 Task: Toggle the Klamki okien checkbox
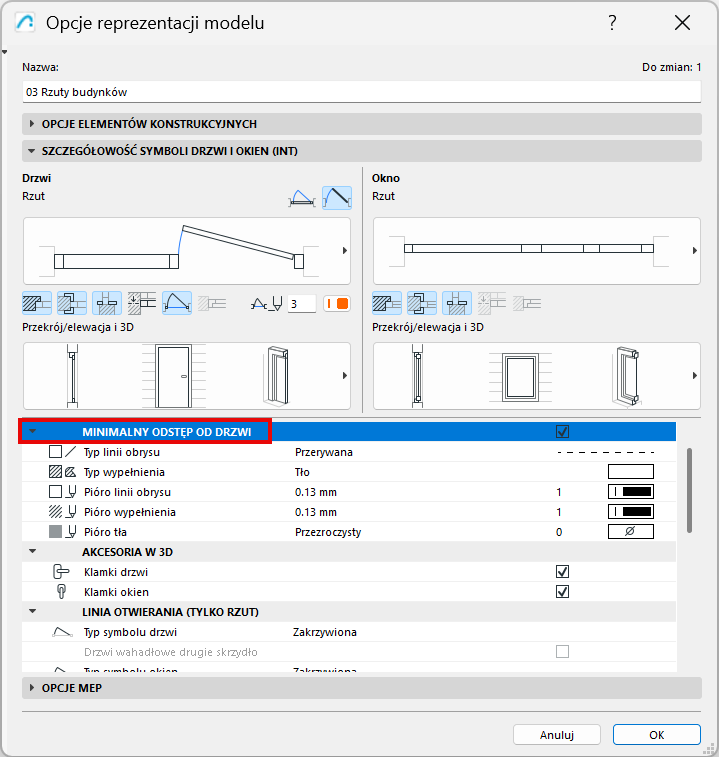pyautogui.click(x=563, y=591)
